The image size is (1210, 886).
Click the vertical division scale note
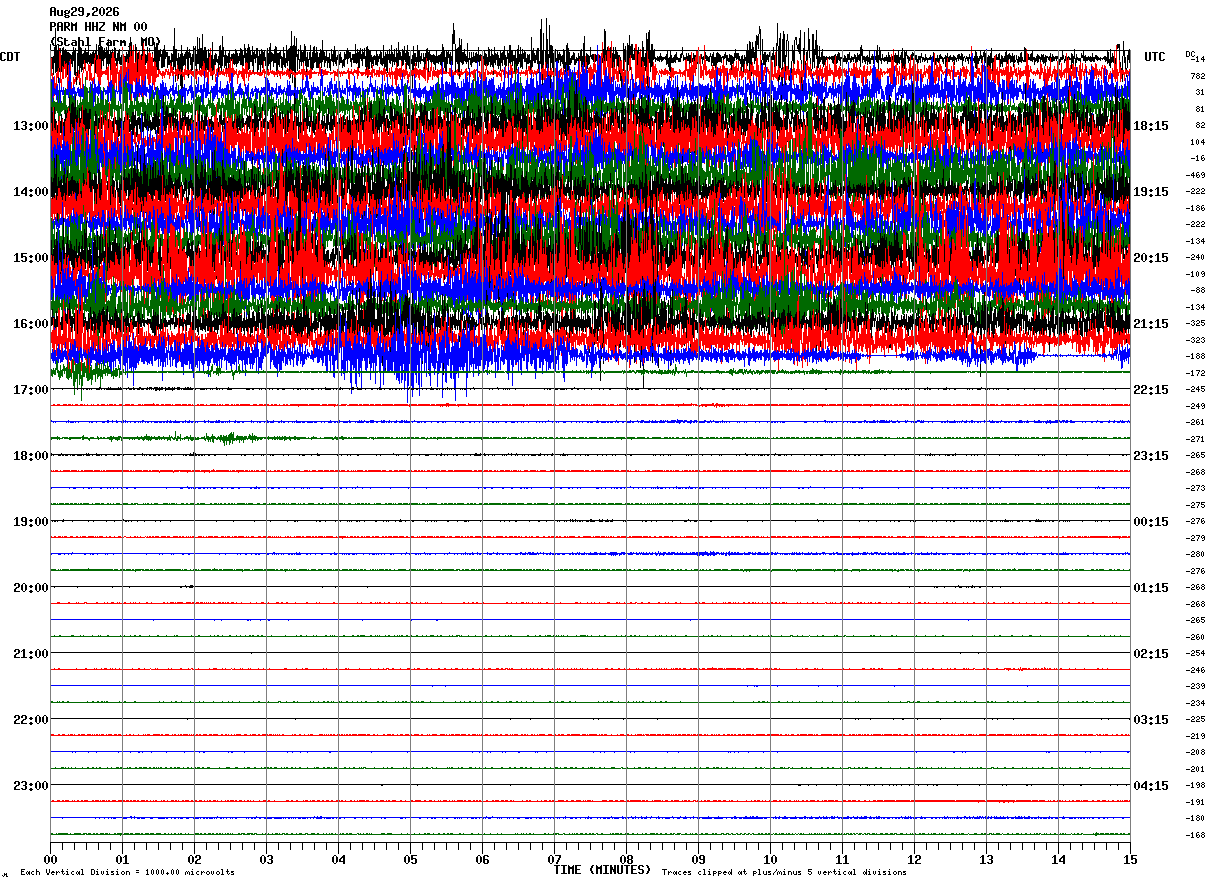127,873
